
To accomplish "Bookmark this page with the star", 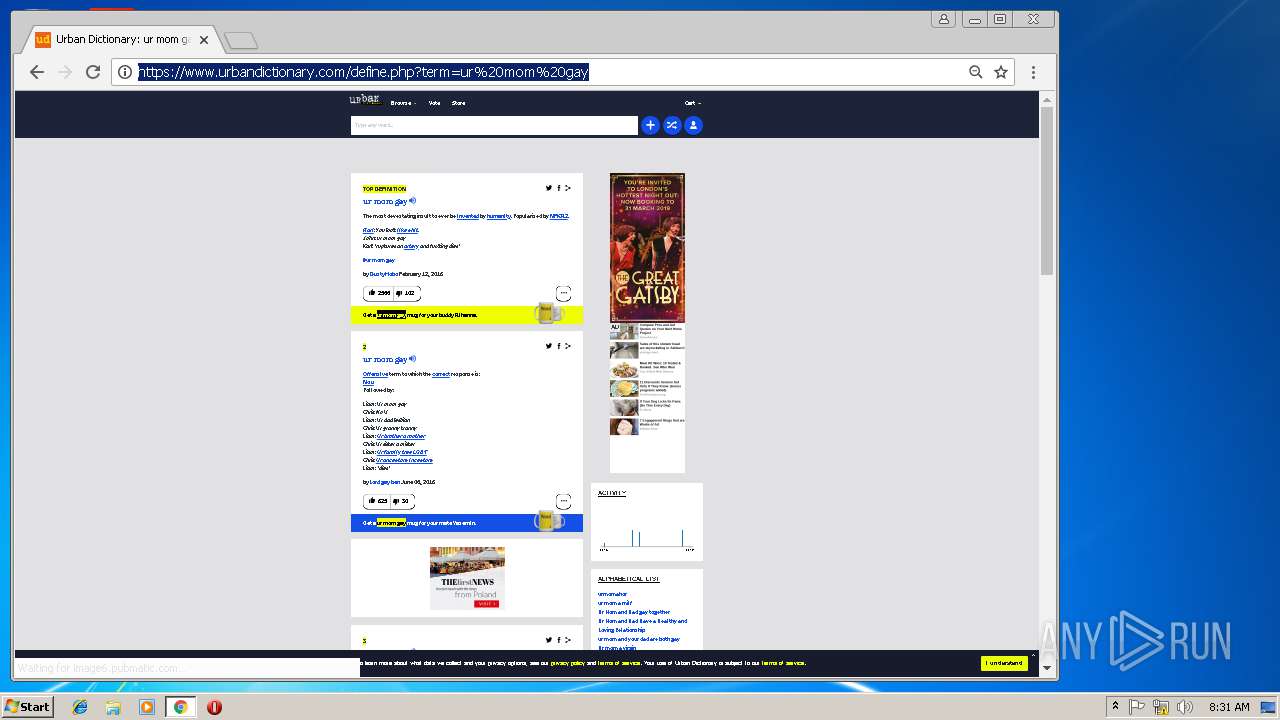I will 1001,72.
